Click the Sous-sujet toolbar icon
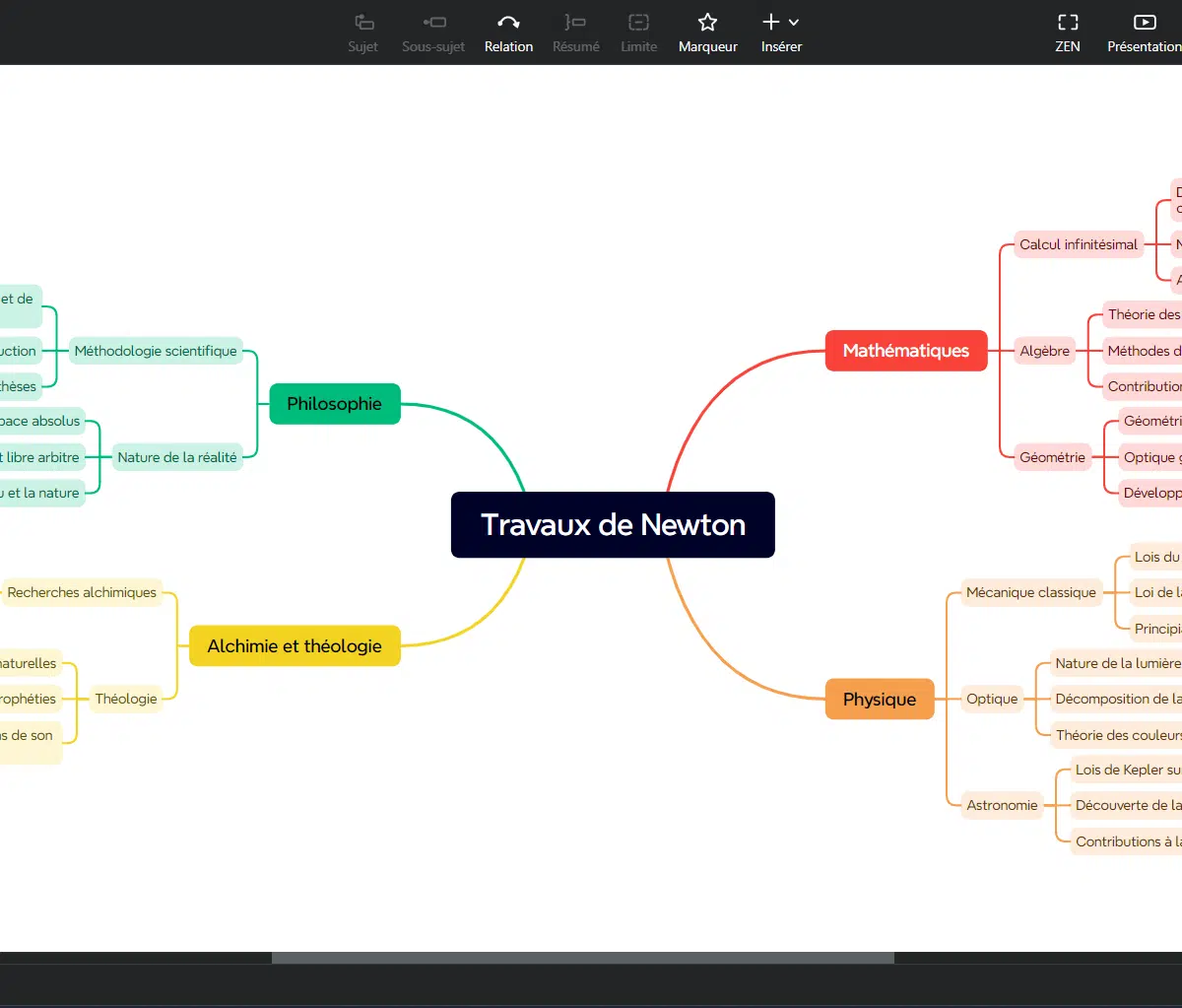1182x1008 pixels. pyautogui.click(x=433, y=23)
